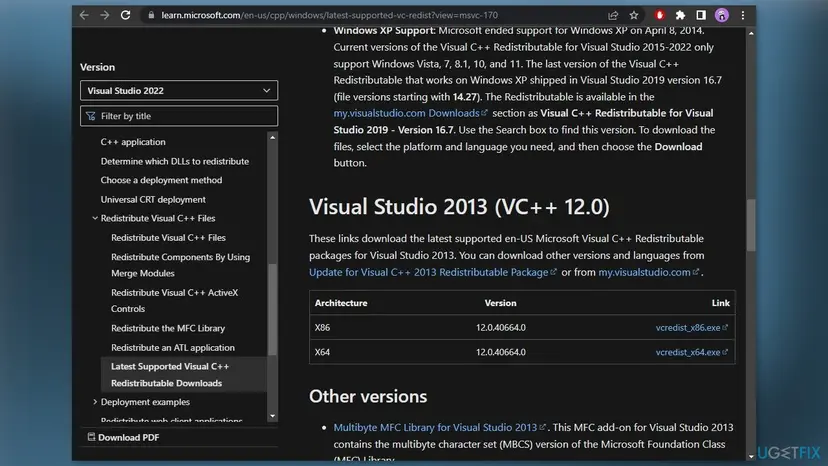Click the Download PDF icon

click(91, 437)
